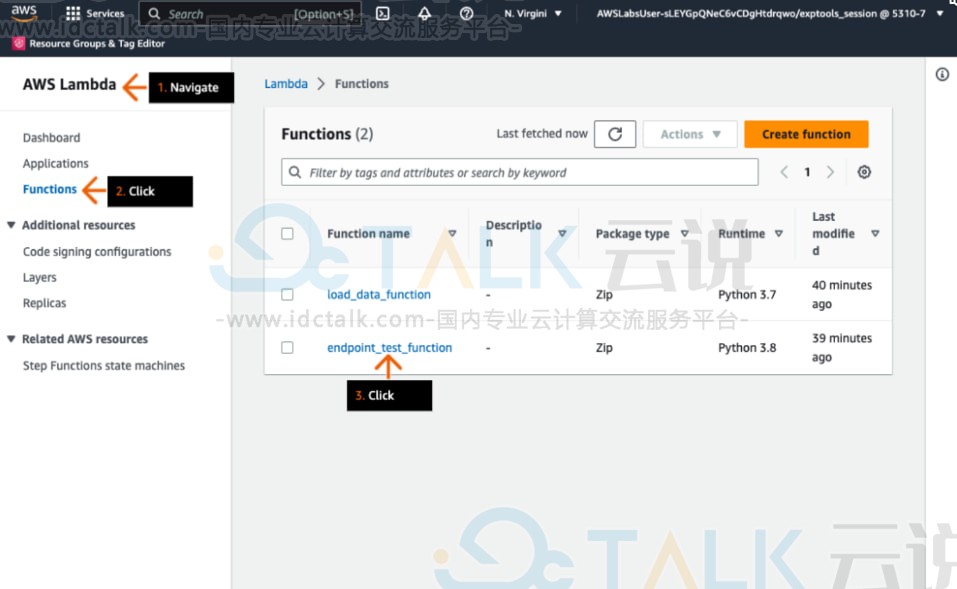Click the Python 3.7 runtime cell
957x589 pixels.
(x=747, y=295)
